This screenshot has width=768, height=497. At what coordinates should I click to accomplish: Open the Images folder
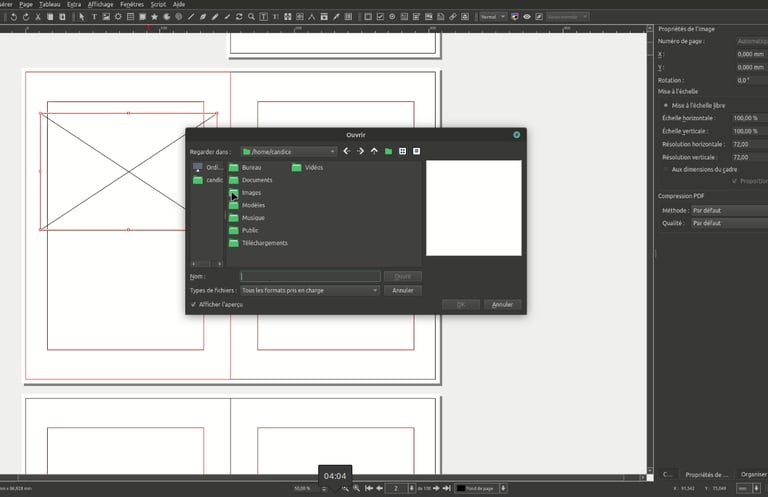[x=250, y=193]
